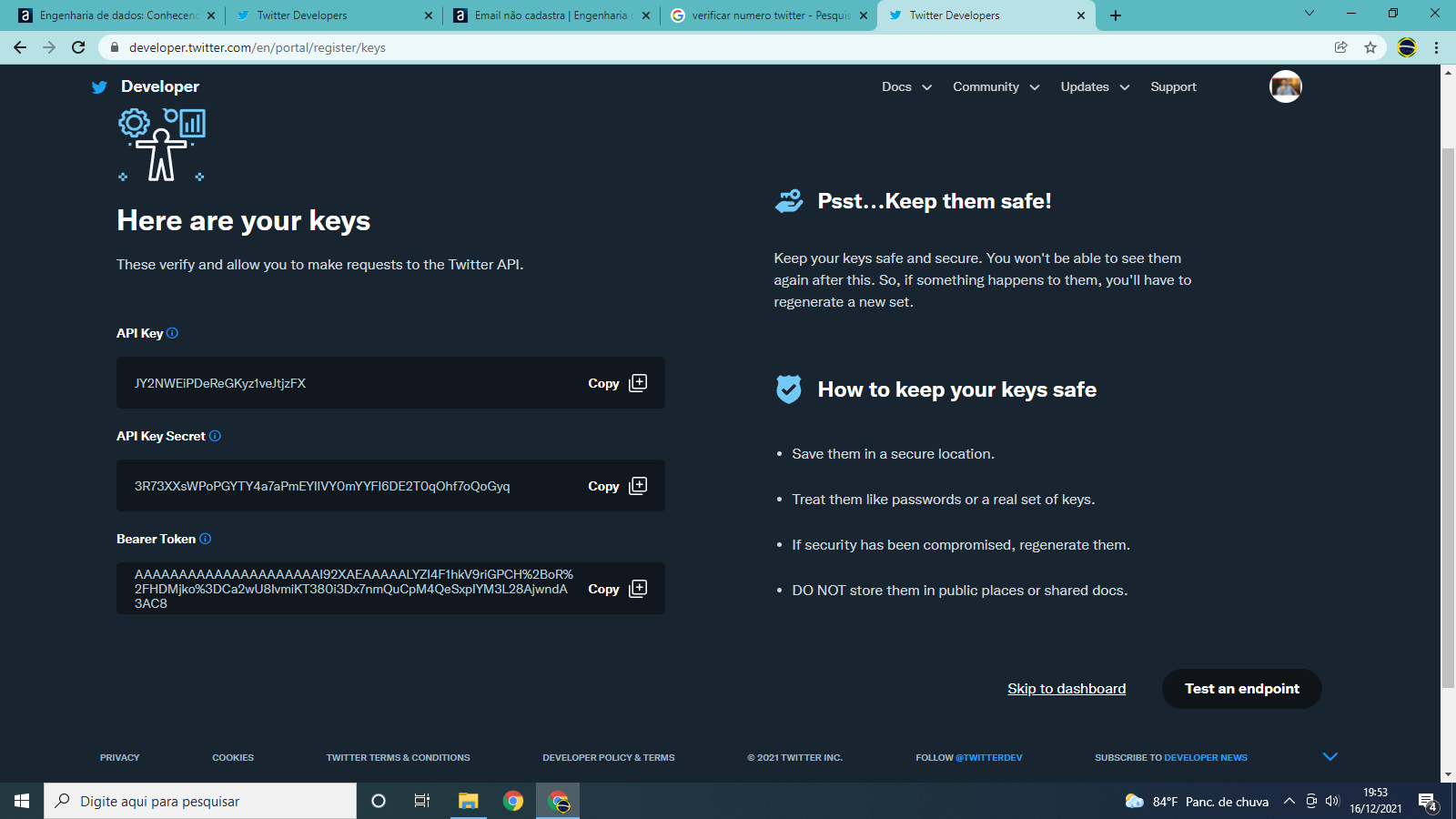1456x819 pixels.
Task: Open Chrome three-dot menu
Action: [1437, 47]
